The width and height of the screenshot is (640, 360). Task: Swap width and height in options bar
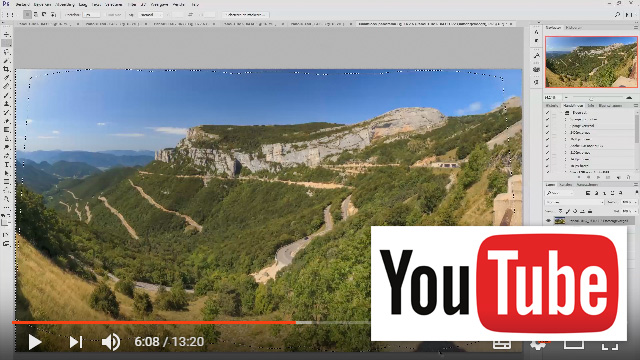coord(190,14)
